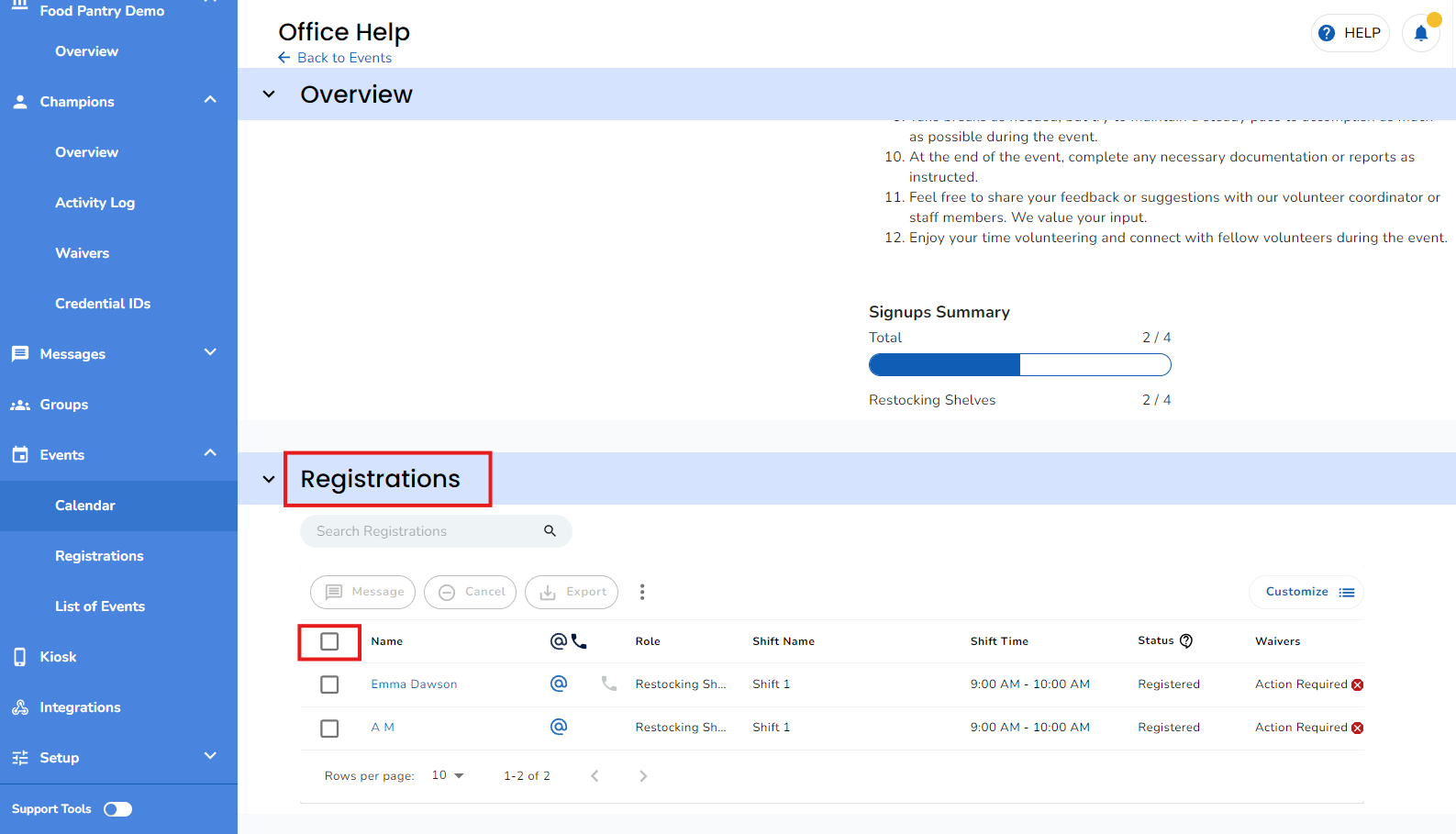Expand the Messages sidebar menu
The width and height of the screenshot is (1456, 834).
click(x=210, y=353)
